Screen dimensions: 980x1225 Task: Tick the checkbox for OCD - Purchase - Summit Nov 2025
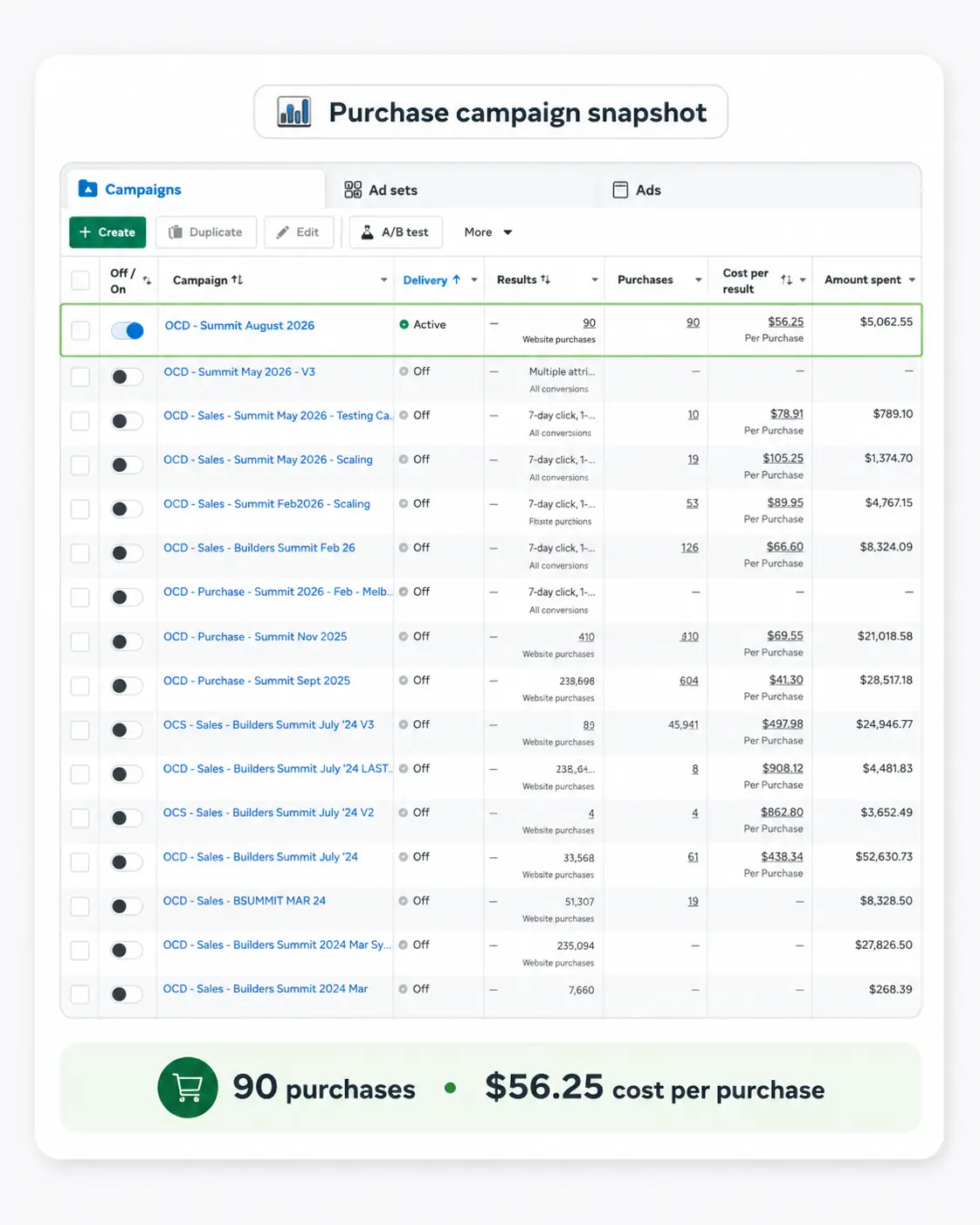pos(80,641)
